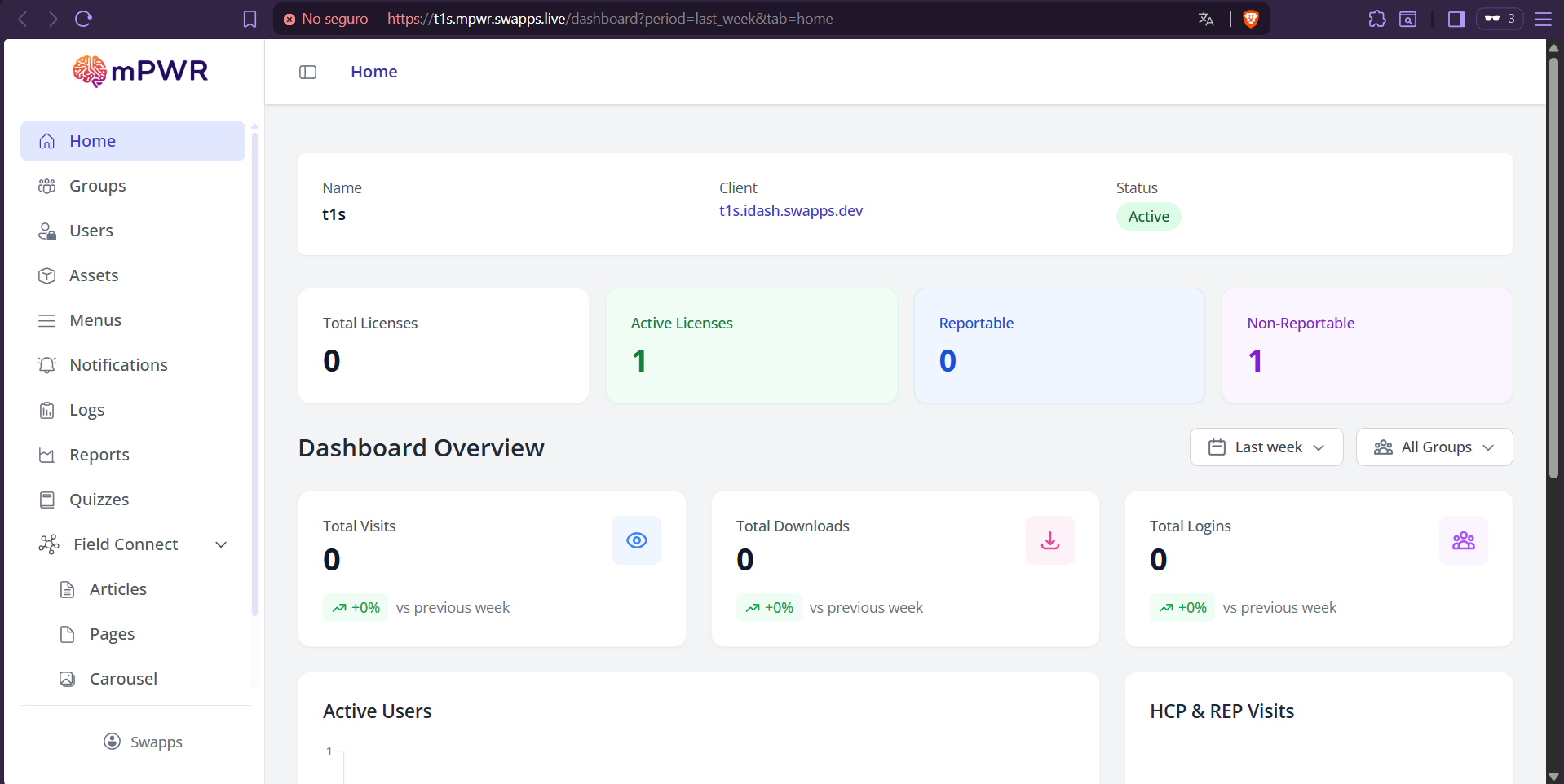Image resolution: width=1564 pixels, height=784 pixels.
Task: Switch to the Quizzes section
Action: 99,500
